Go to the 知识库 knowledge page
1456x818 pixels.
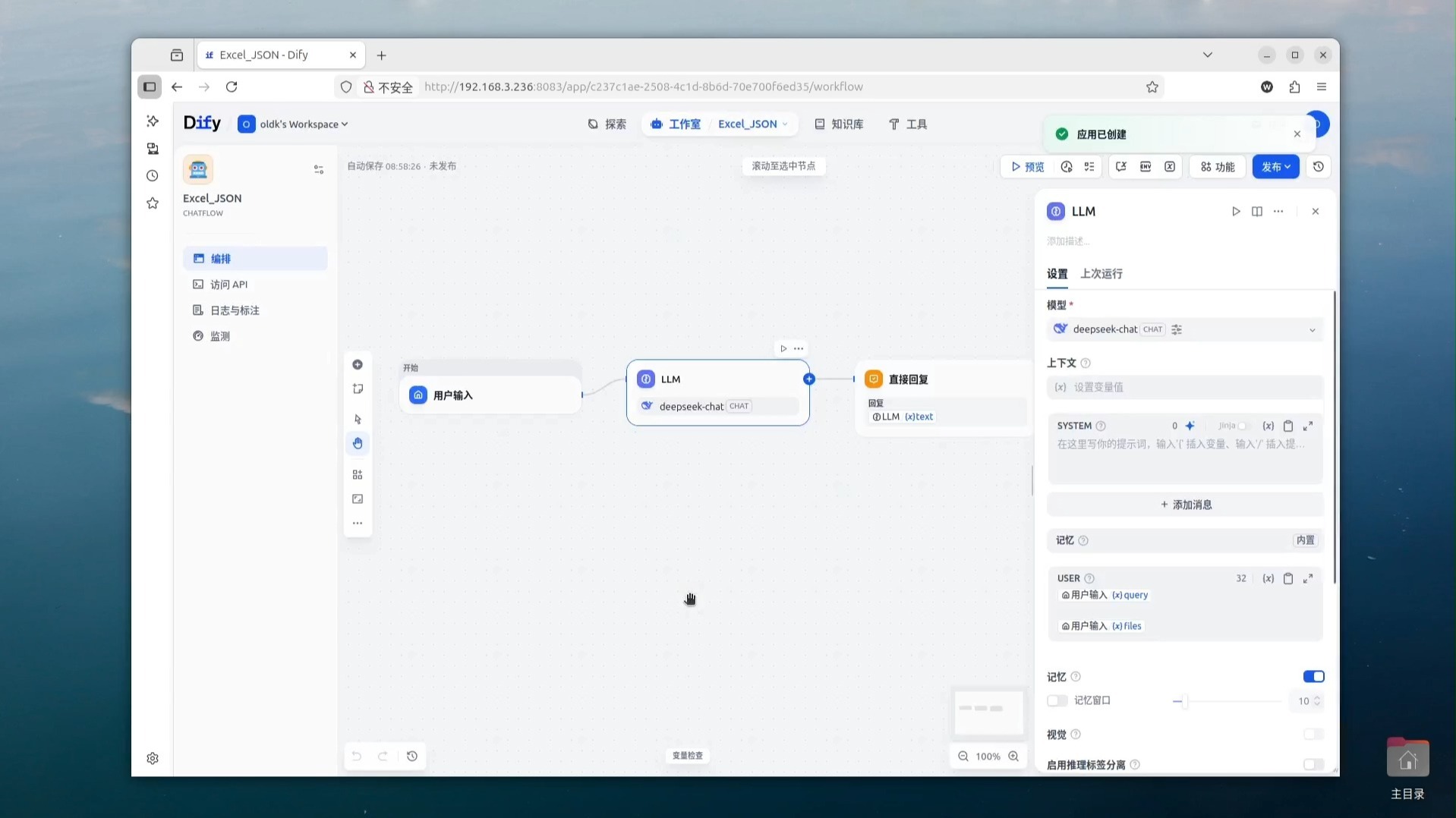pos(839,124)
